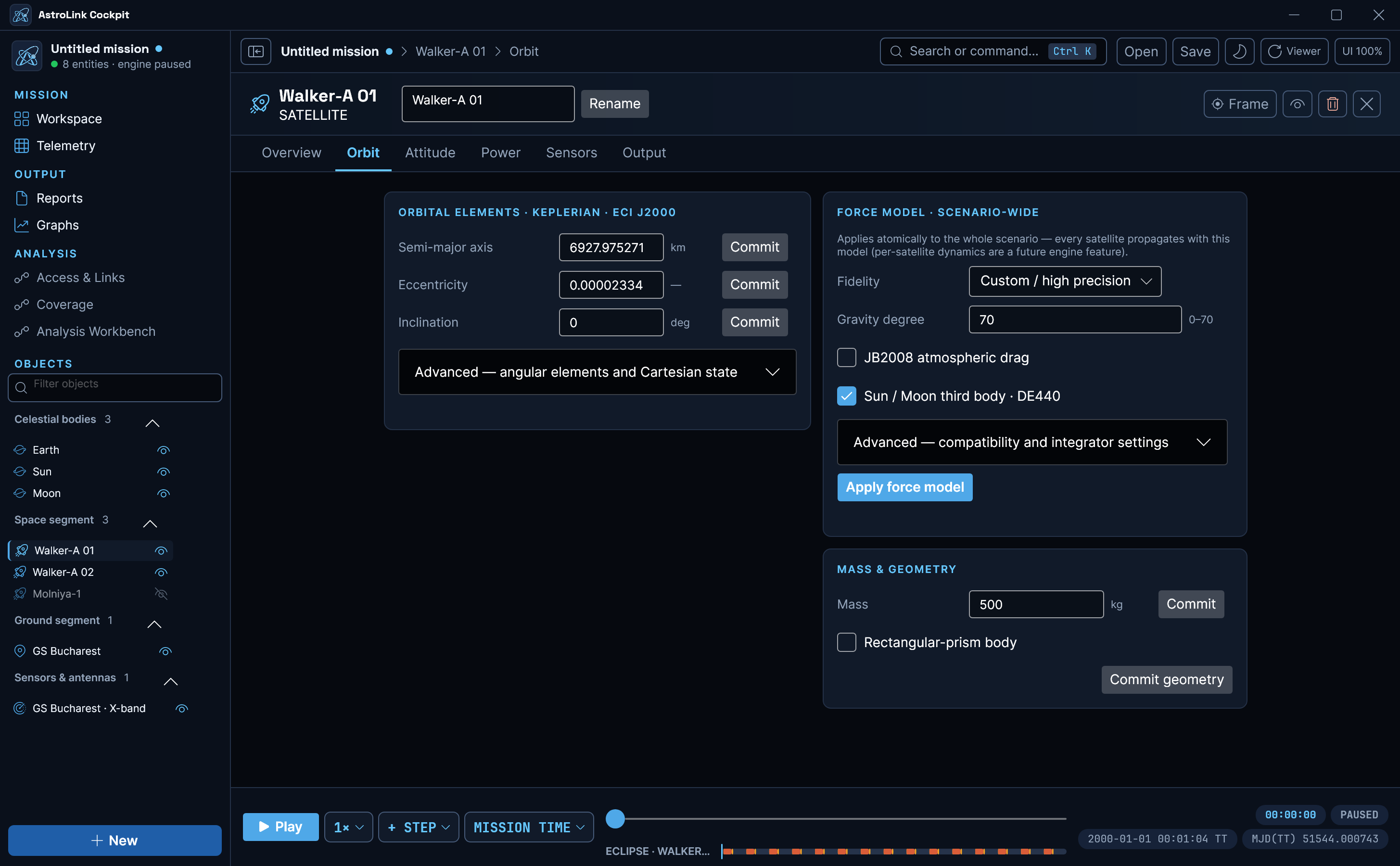Image resolution: width=1400 pixels, height=866 pixels.
Task: Click the timeline scrubber handle
Action: point(615,818)
